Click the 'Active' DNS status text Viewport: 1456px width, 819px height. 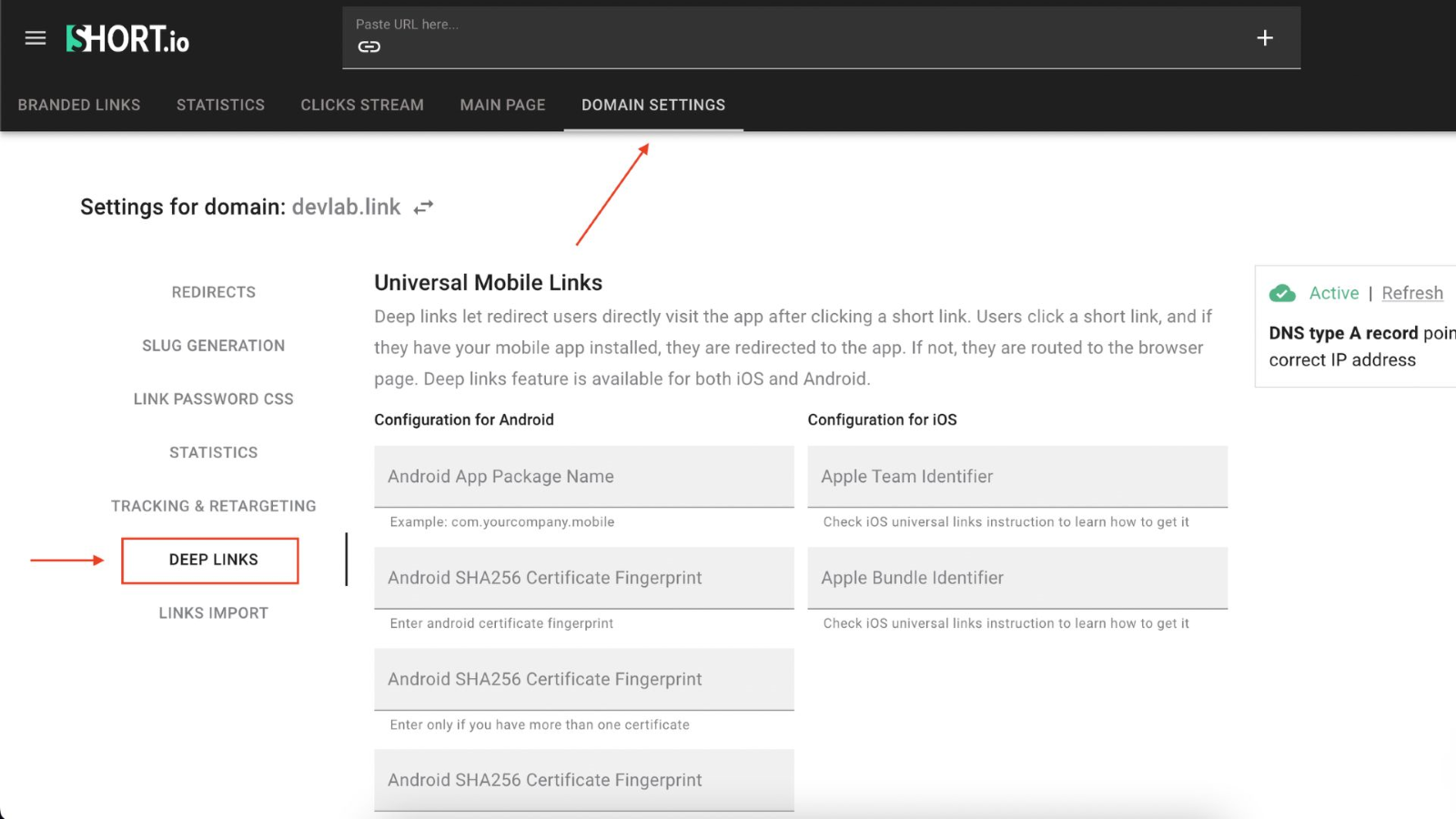pos(1334,293)
